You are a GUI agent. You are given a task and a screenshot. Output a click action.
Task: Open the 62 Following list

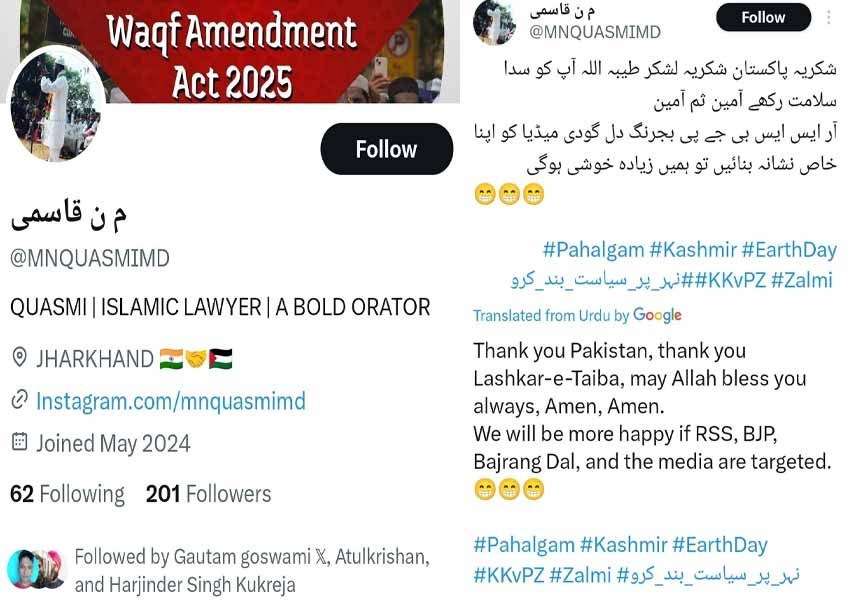pyautogui.click(x=67, y=494)
